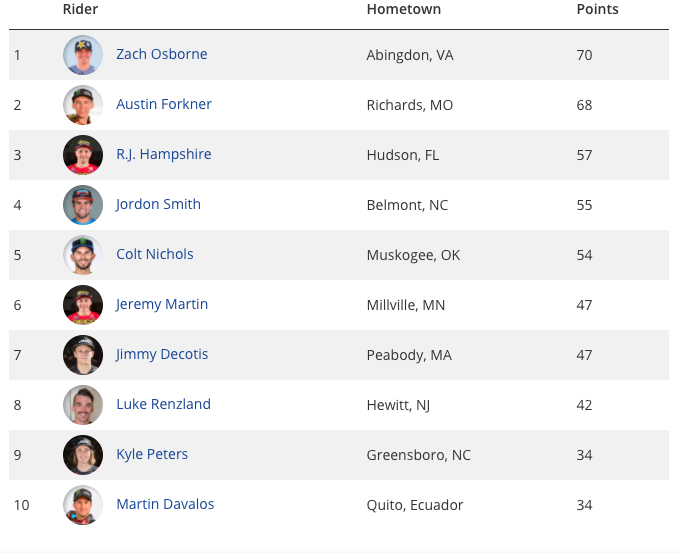
Task: Click Martin Davalos name link
Action: pyautogui.click(x=165, y=504)
